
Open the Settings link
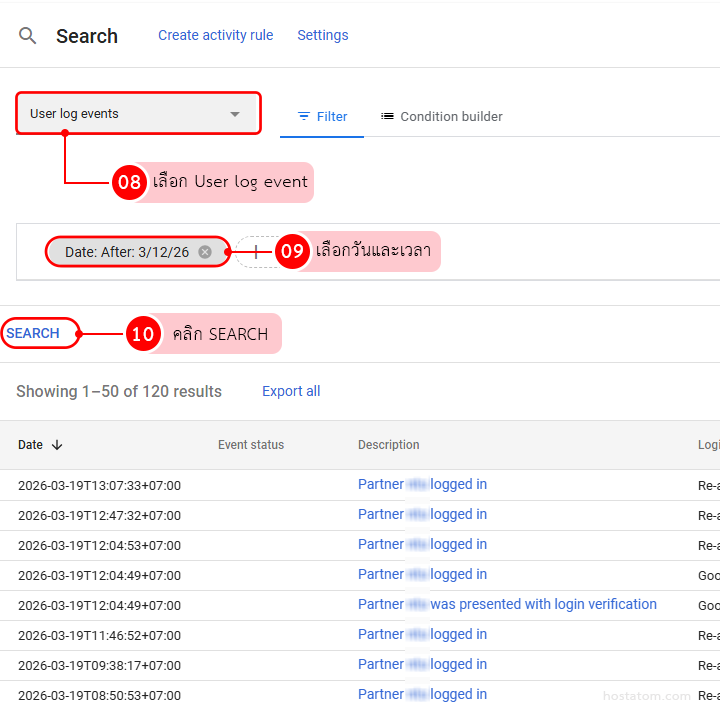click(322, 35)
